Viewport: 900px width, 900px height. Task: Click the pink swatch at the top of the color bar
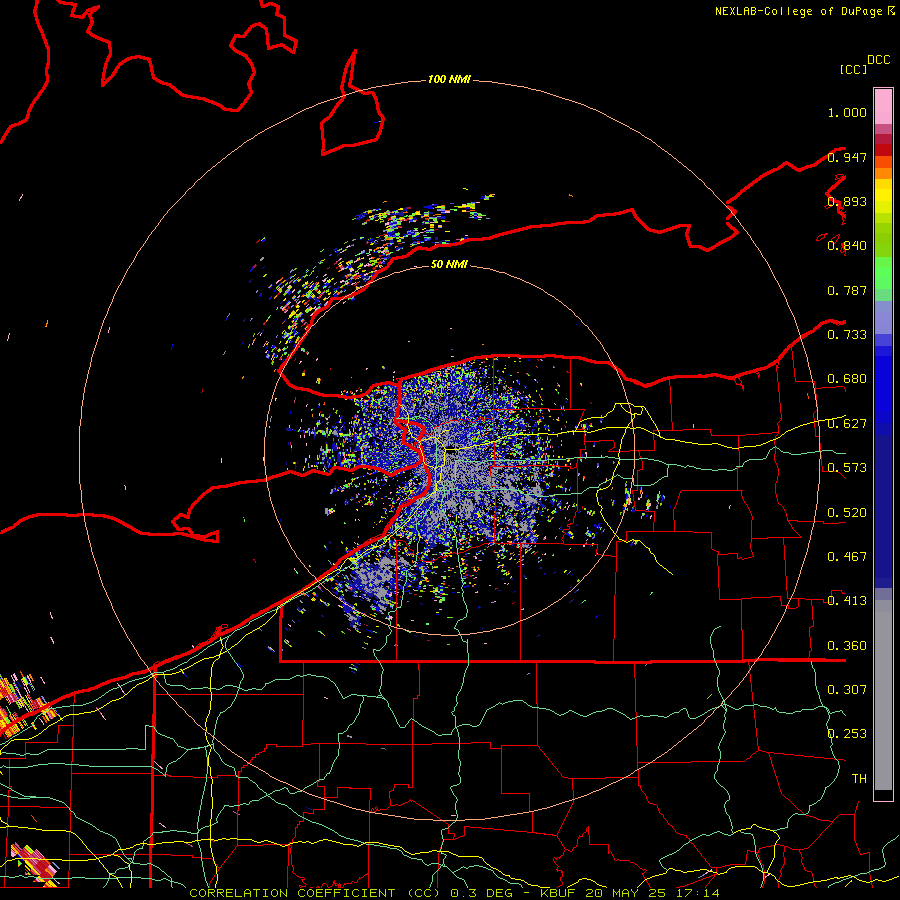[883, 106]
